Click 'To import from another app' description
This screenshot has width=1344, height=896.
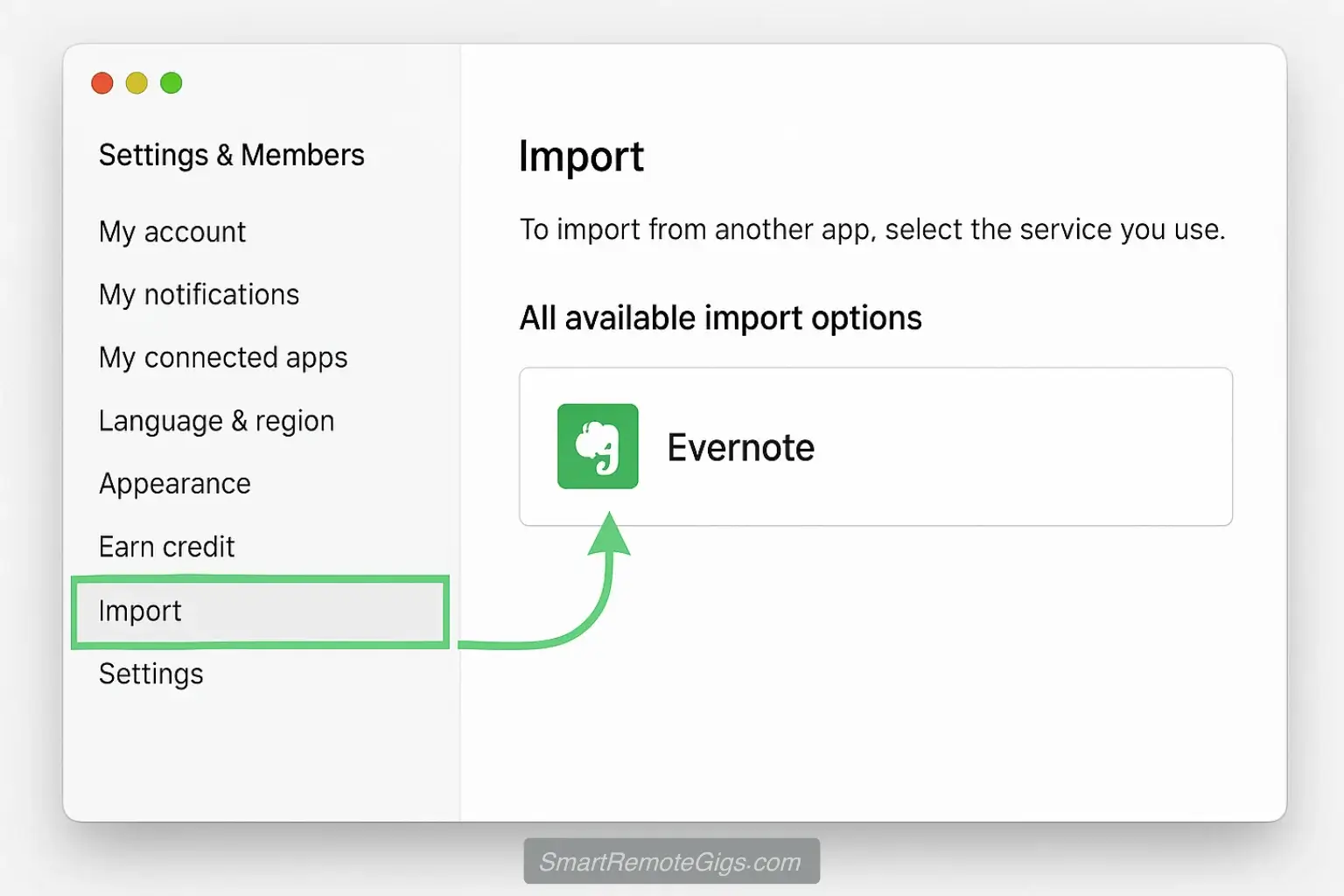pyautogui.click(x=872, y=229)
